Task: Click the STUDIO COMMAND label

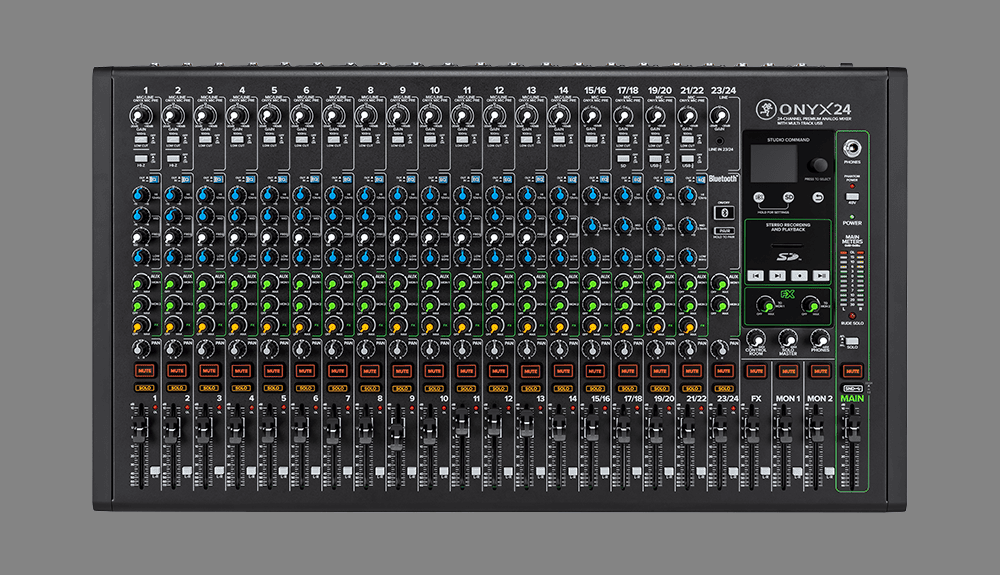Action: (x=788, y=139)
